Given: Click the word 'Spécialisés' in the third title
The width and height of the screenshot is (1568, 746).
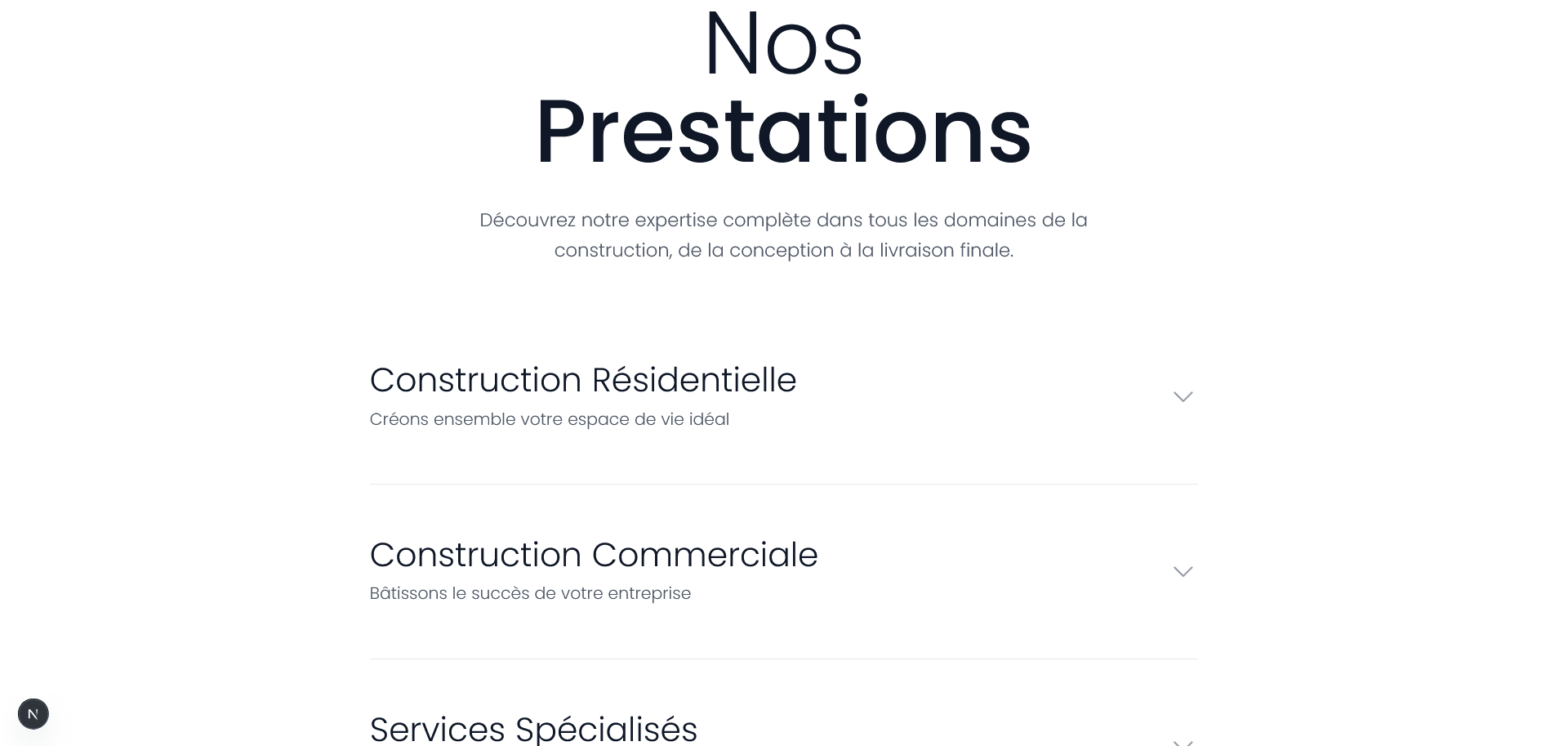Looking at the screenshot, I should point(607,729).
